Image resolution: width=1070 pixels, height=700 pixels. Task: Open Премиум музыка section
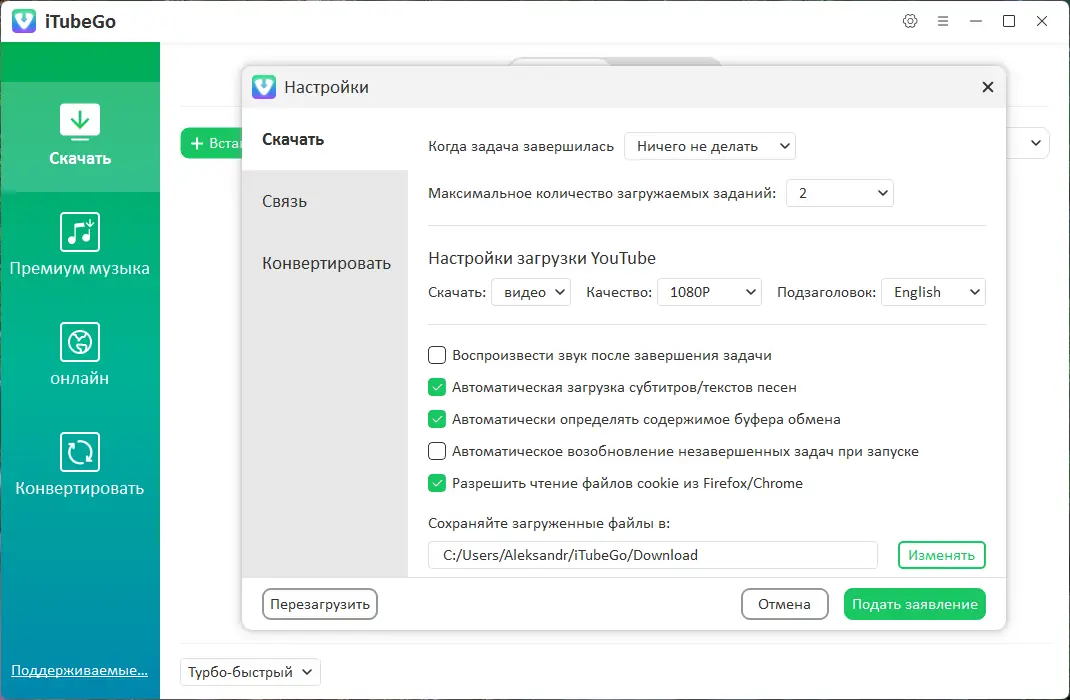(79, 230)
